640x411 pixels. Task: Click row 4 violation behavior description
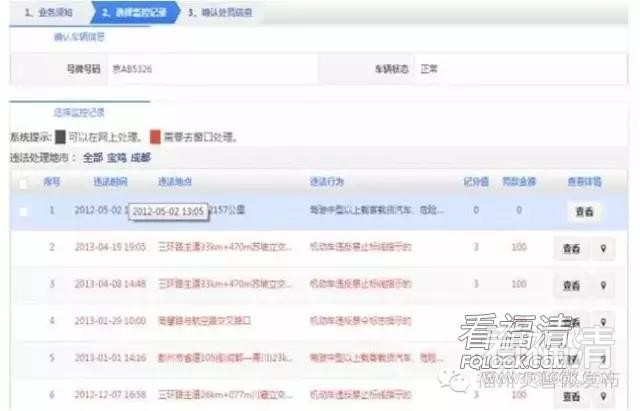click(x=360, y=321)
